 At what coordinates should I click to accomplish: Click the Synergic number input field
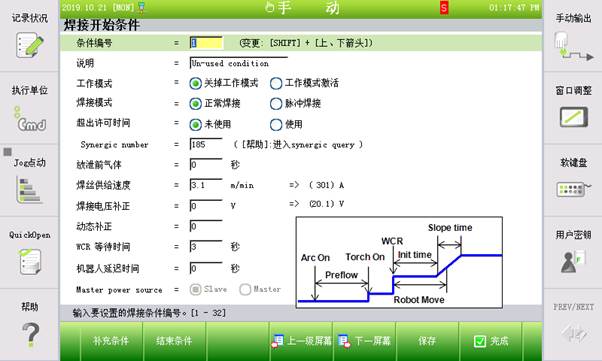pyautogui.click(x=206, y=144)
